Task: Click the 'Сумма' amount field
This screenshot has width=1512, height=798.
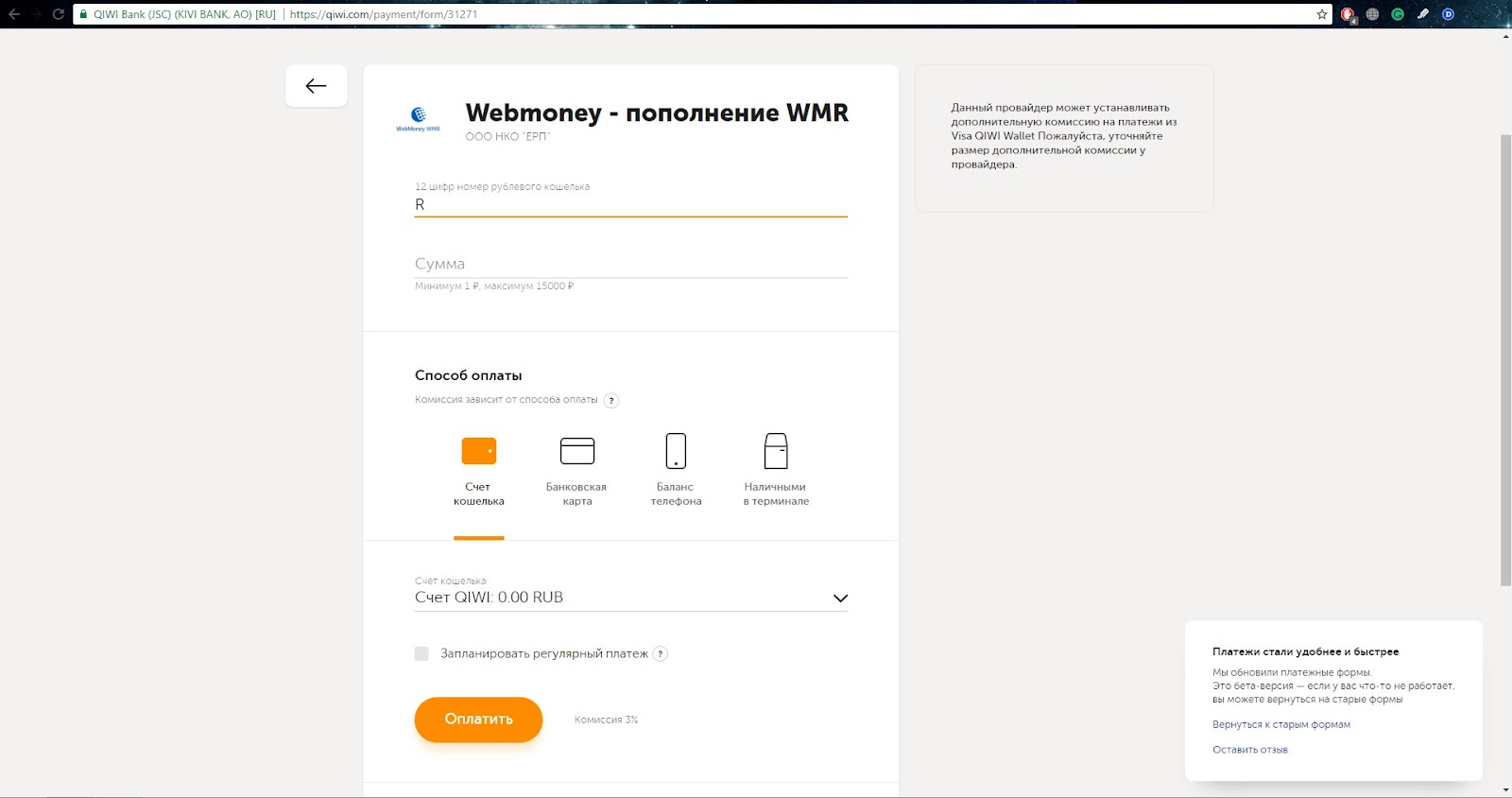Action: [631, 264]
